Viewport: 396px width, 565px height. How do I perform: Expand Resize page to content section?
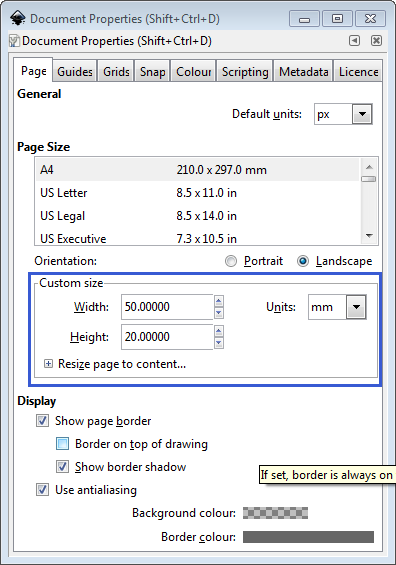click(48, 364)
